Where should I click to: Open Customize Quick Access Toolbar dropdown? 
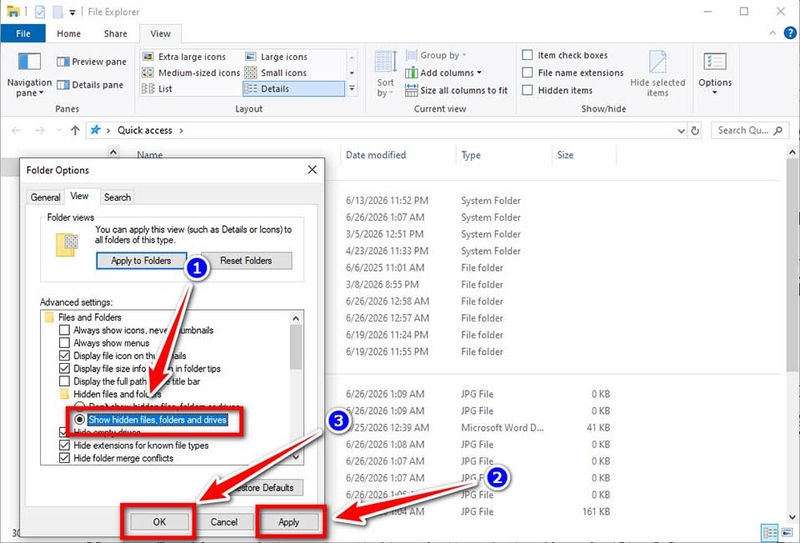coord(72,12)
